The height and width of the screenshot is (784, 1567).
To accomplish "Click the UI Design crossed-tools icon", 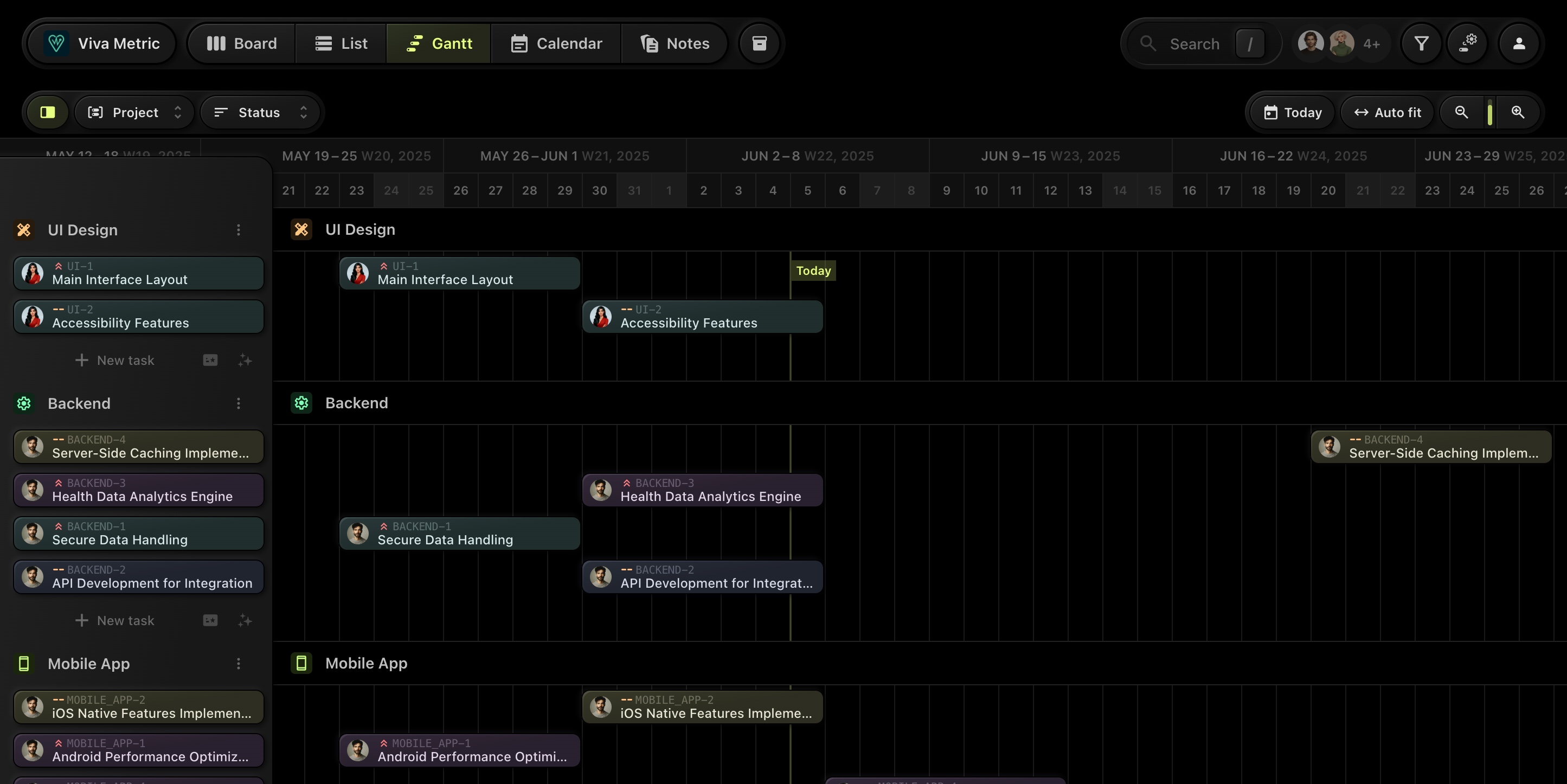I will tap(24, 230).
